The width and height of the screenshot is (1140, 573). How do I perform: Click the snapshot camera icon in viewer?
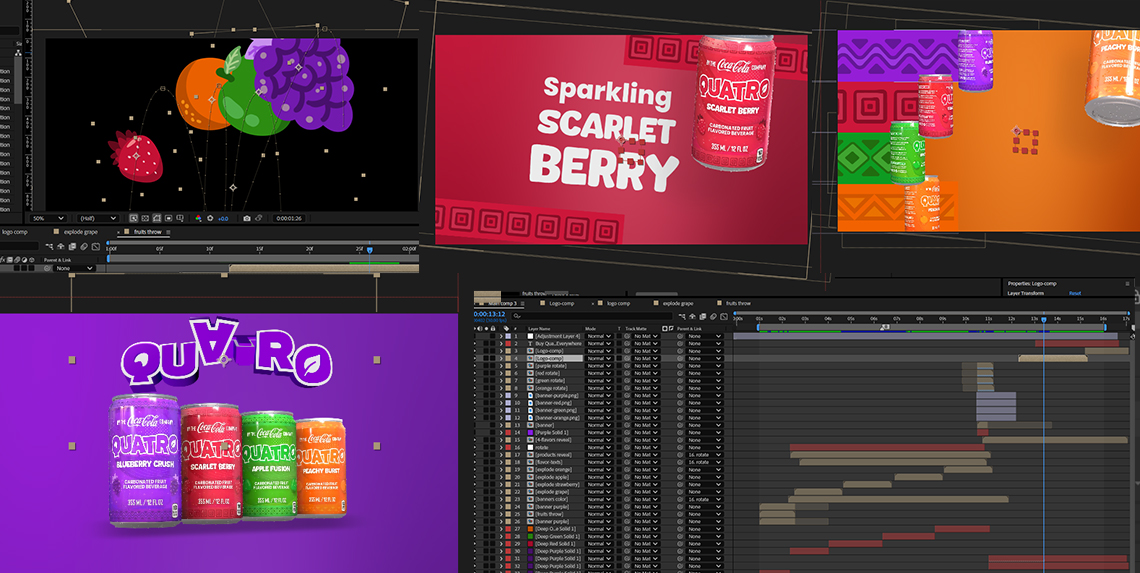247,218
